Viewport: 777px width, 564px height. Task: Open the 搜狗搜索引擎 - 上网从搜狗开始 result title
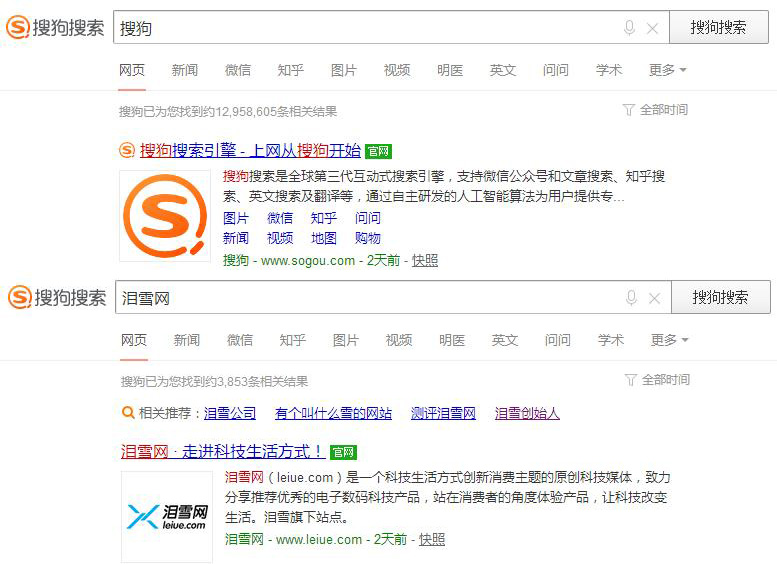click(250, 150)
